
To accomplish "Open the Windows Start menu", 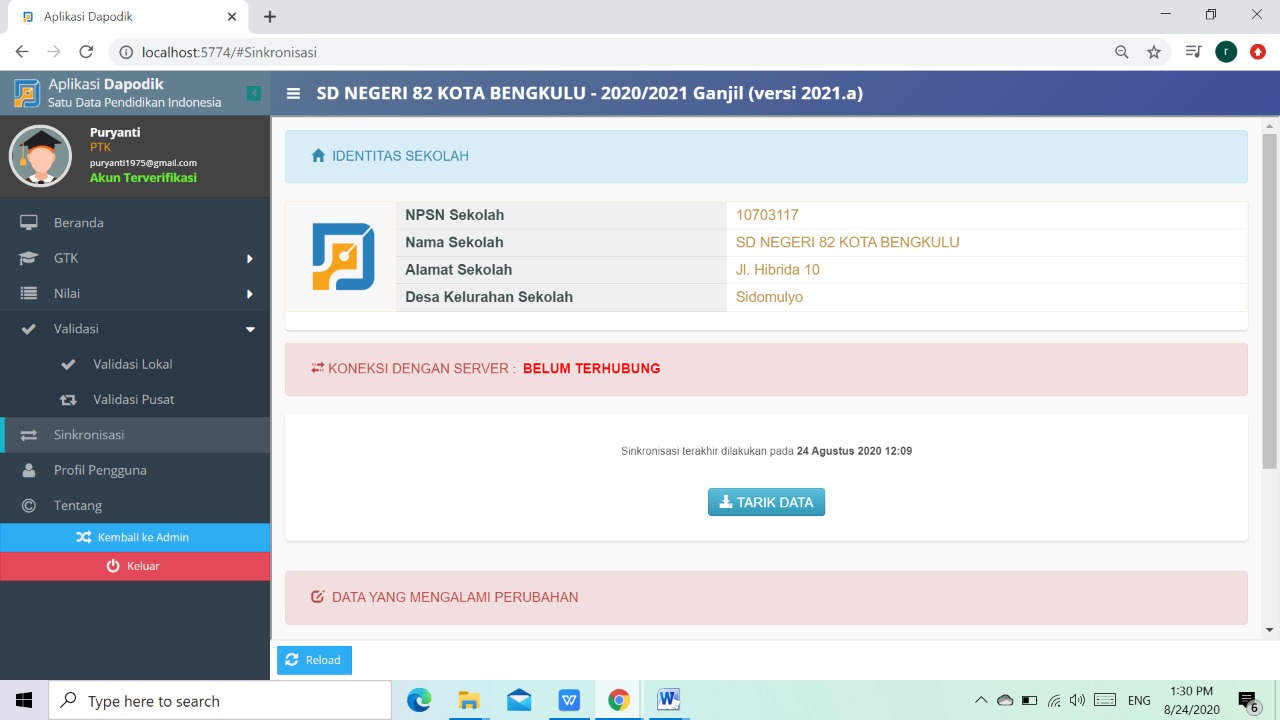I will [x=24, y=700].
